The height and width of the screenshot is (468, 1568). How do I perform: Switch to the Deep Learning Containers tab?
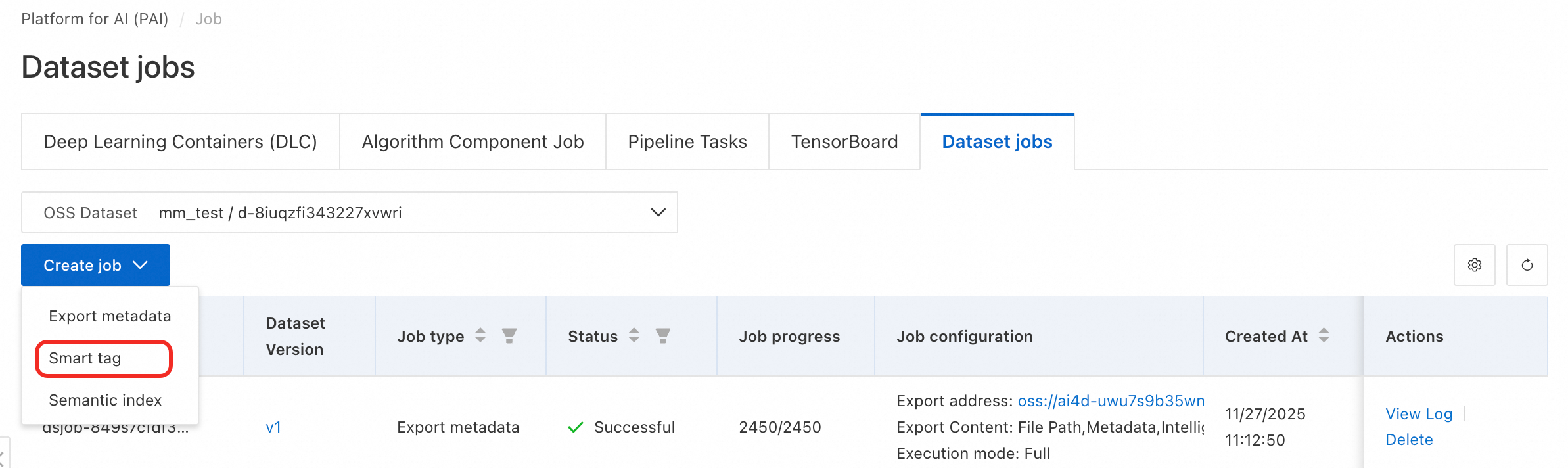coord(180,142)
